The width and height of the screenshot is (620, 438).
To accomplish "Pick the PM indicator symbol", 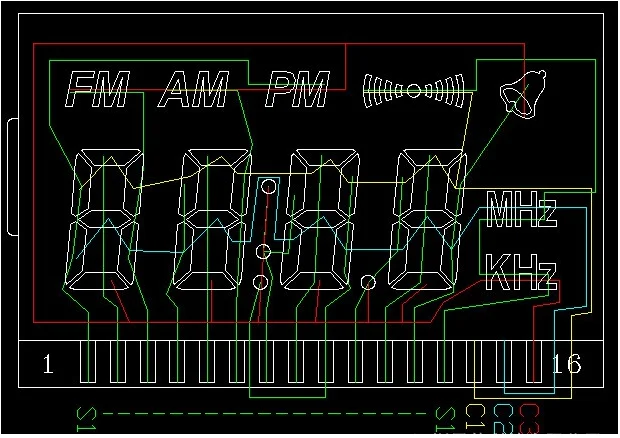I will [298, 89].
